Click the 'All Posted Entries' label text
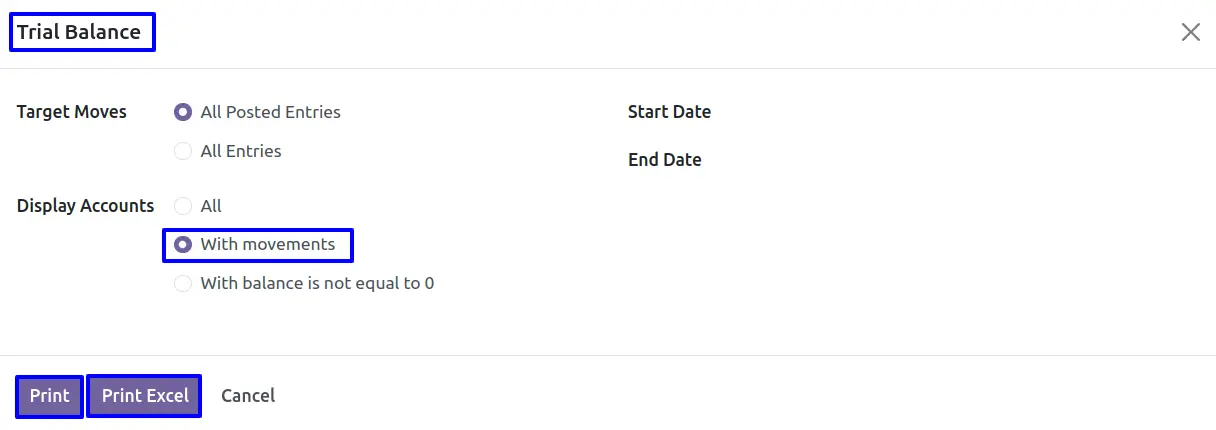Viewport: 1216px width, 430px height. tap(270, 112)
